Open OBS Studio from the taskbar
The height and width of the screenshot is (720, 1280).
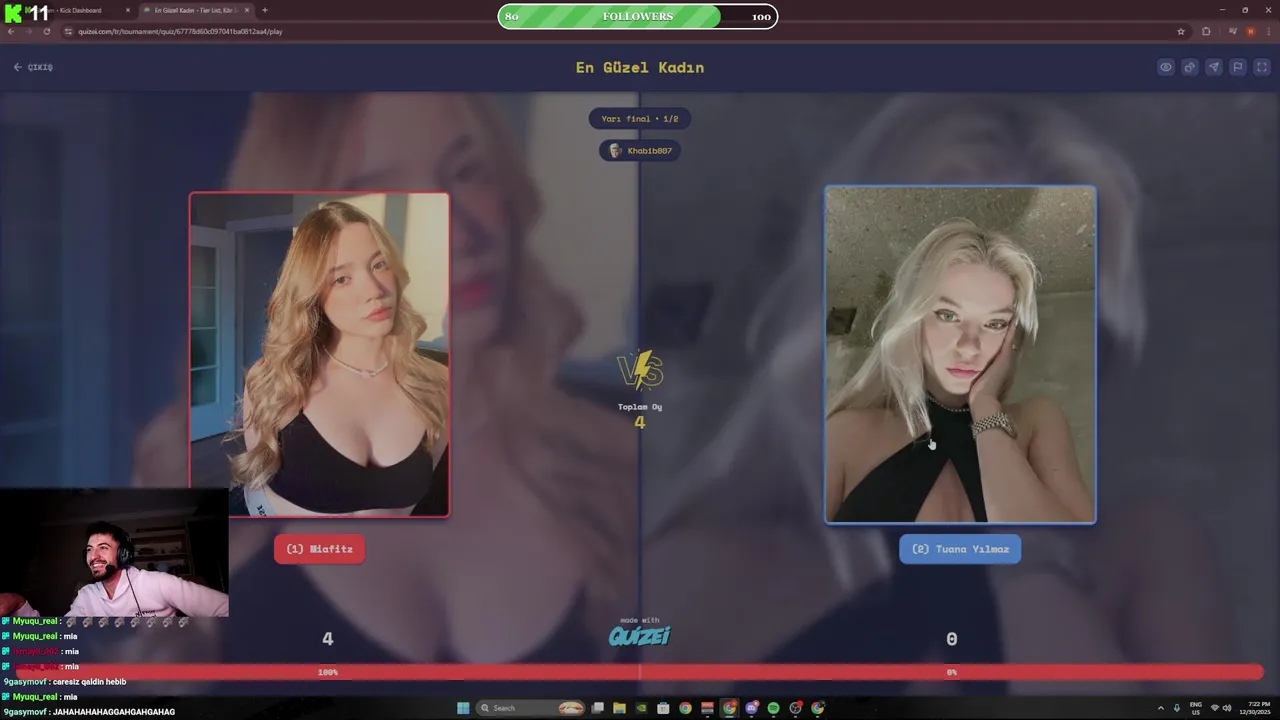(795, 708)
